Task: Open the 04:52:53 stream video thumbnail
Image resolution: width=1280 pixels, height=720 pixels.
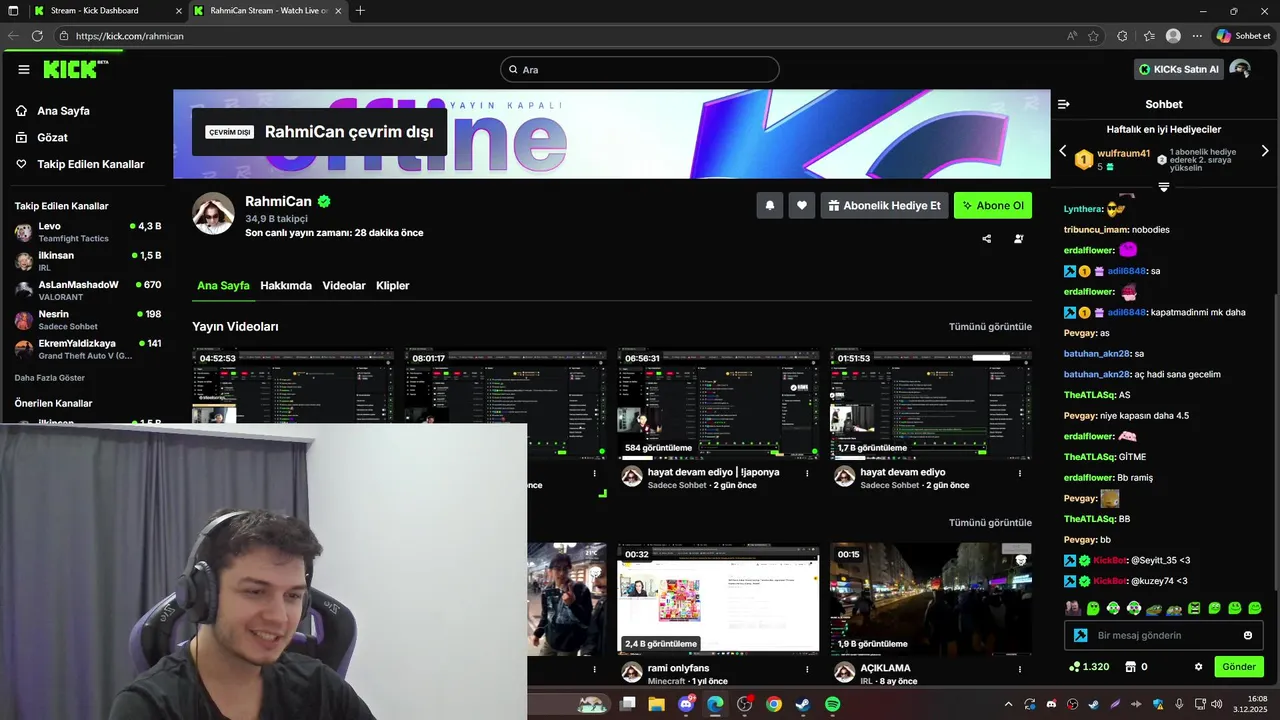Action: point(293,386)
